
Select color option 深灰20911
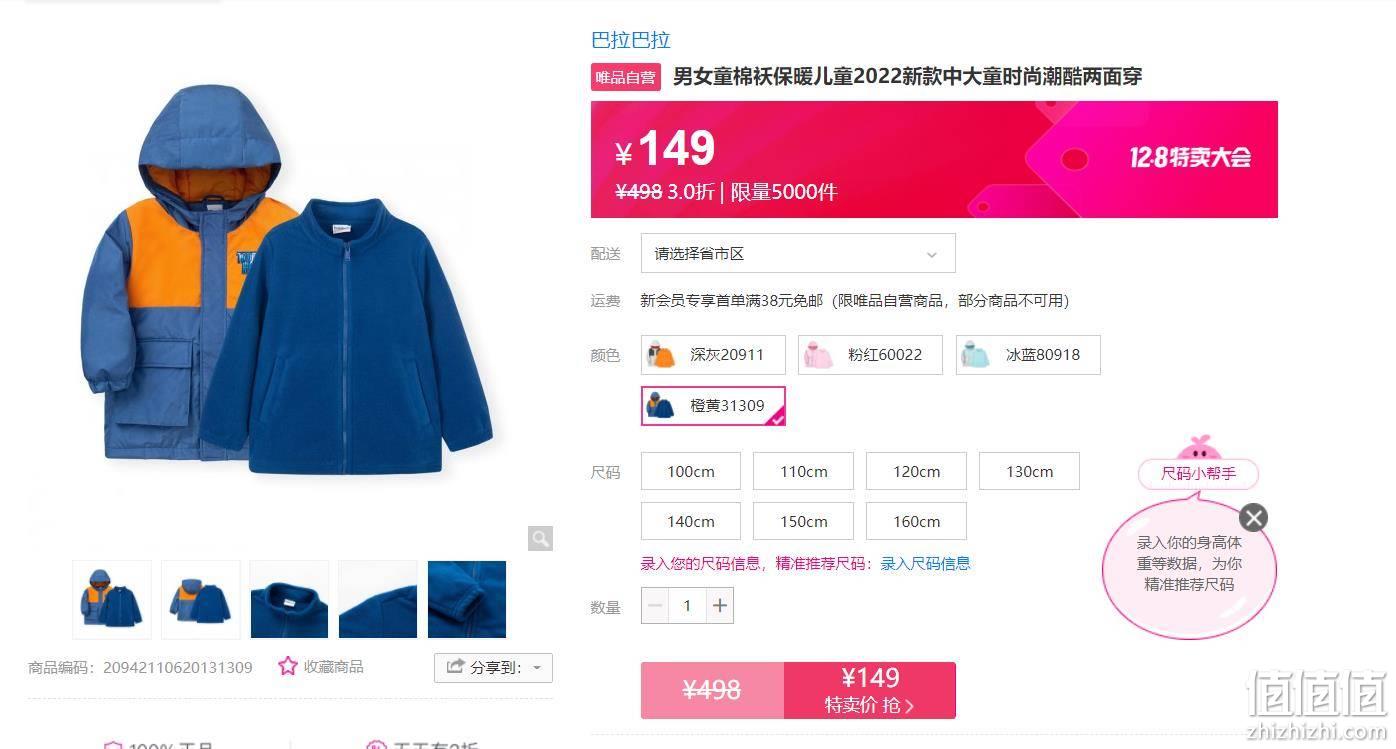(x=713, y=355)
